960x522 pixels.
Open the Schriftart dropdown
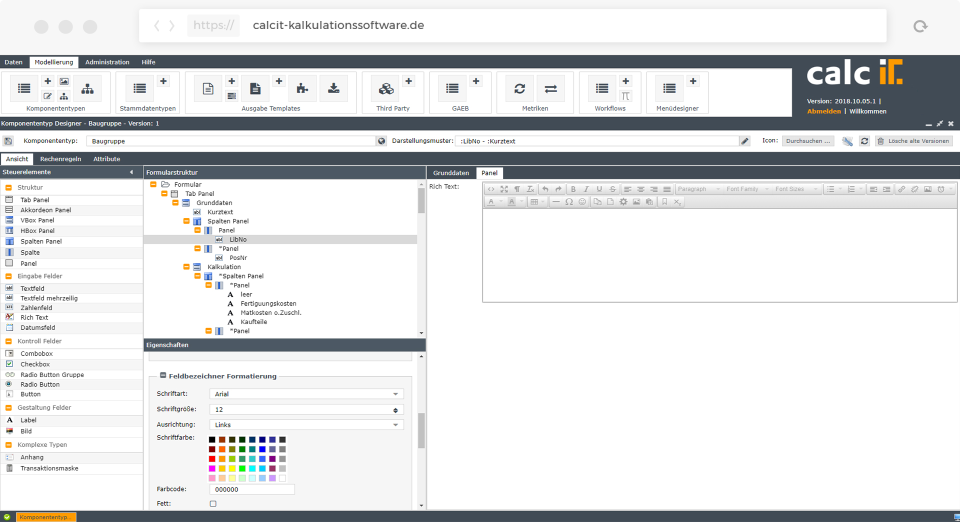coord(396,394)
